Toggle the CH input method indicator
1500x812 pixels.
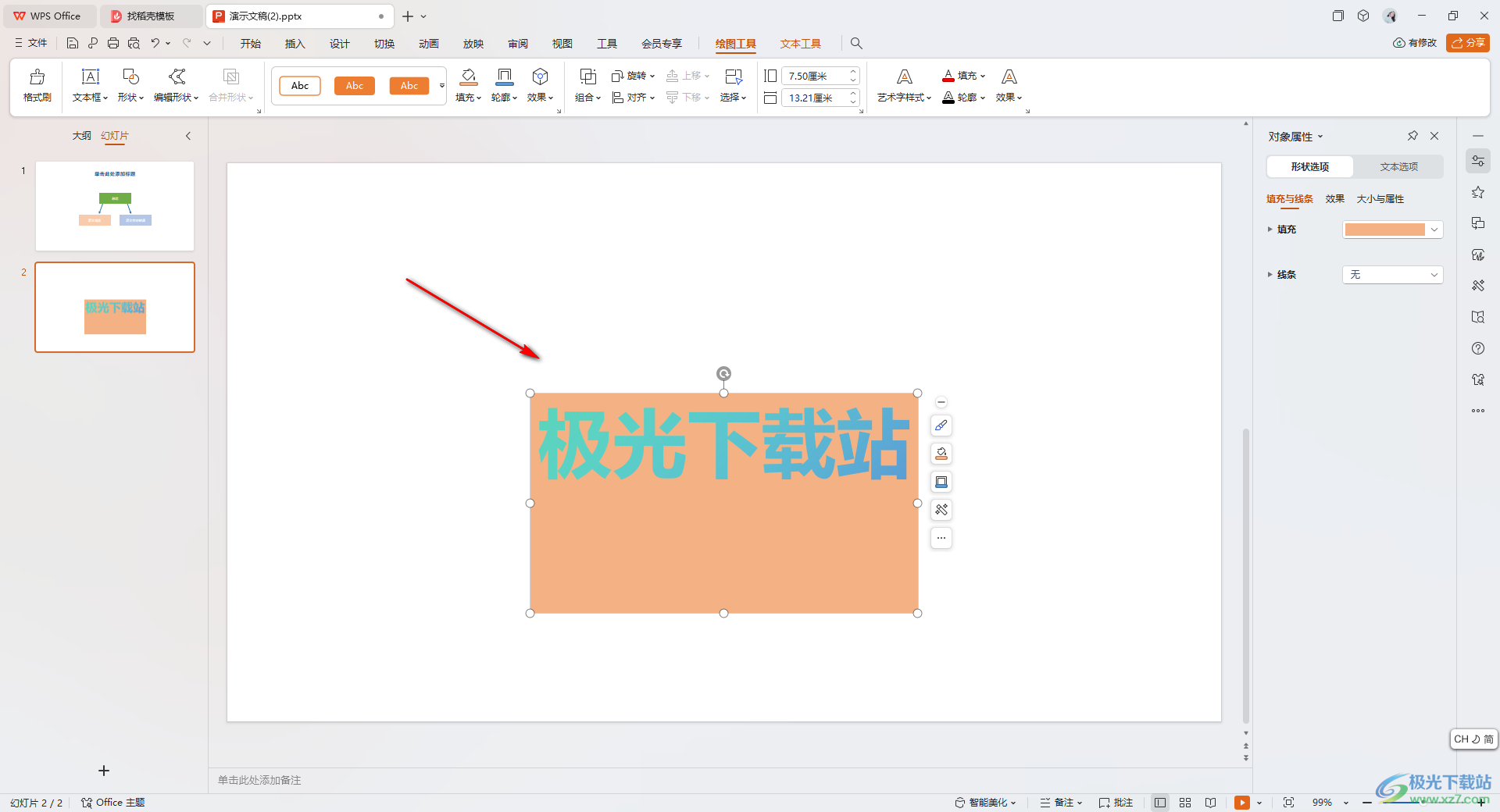coord(1473,739)
